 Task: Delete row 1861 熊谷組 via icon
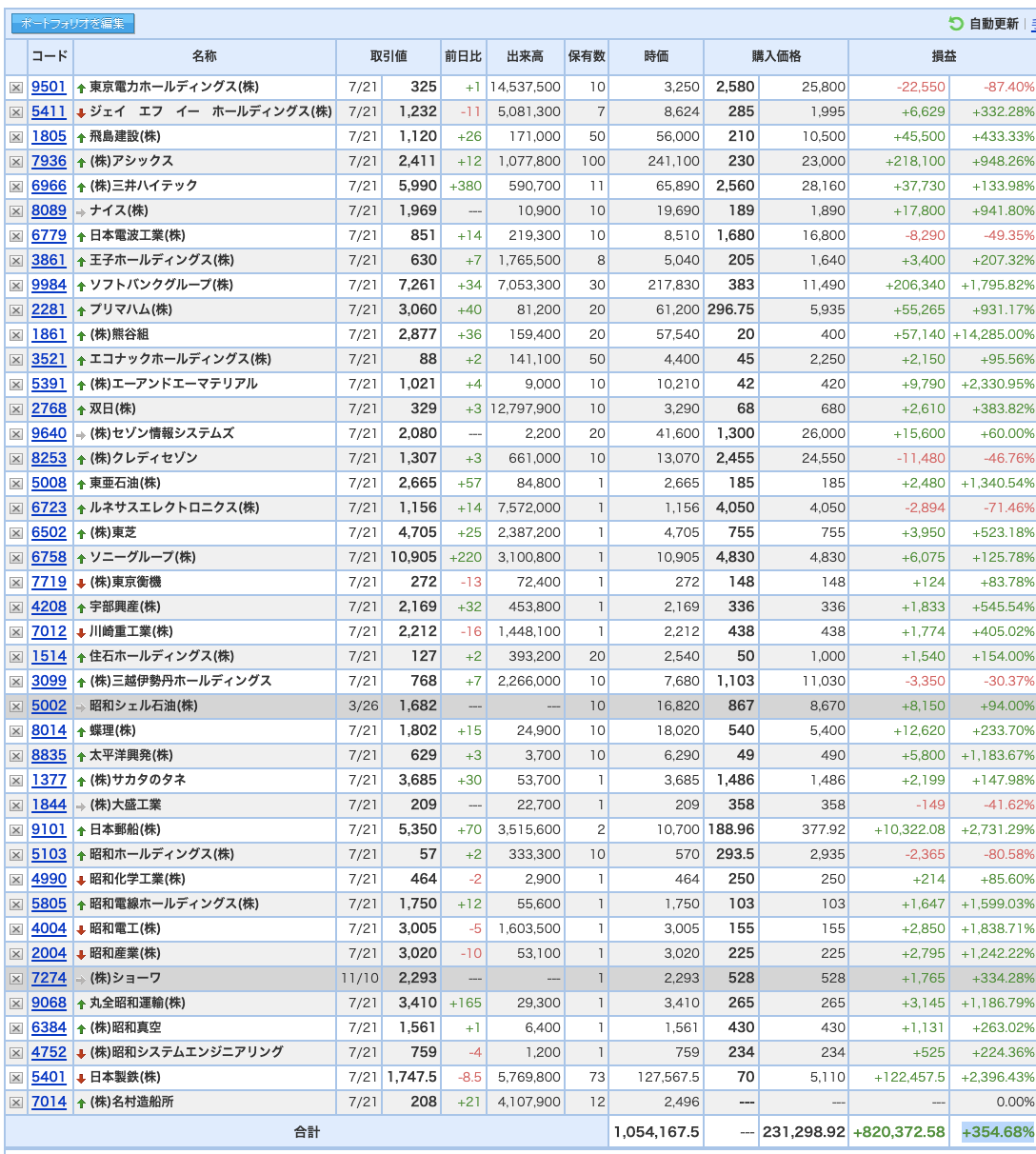pyautogui.click(x=16, y=335)
